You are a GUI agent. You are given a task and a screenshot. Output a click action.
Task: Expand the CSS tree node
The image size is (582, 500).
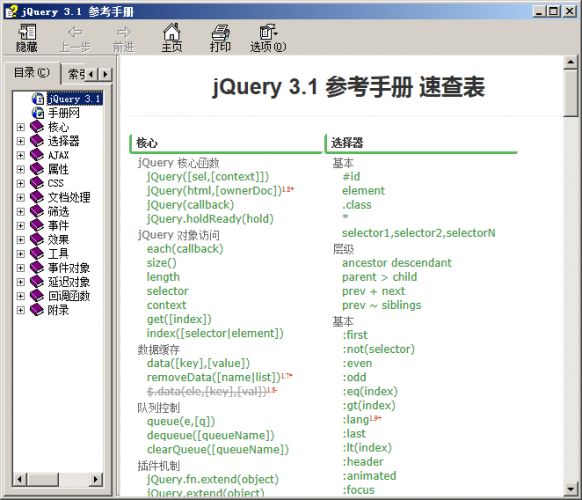coord(20,184)
